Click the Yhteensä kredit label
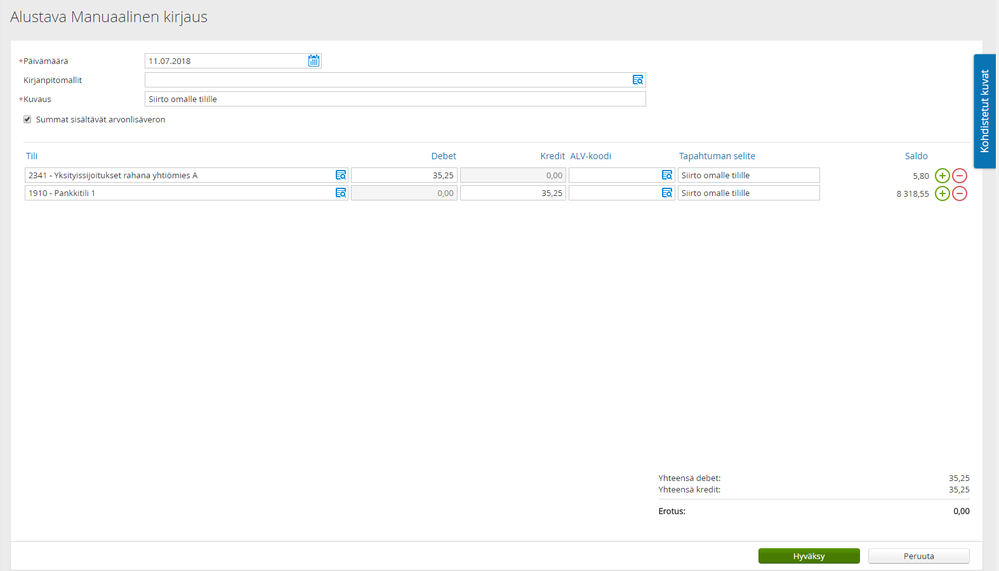The image size is (999, 571). tap(689, 490)
